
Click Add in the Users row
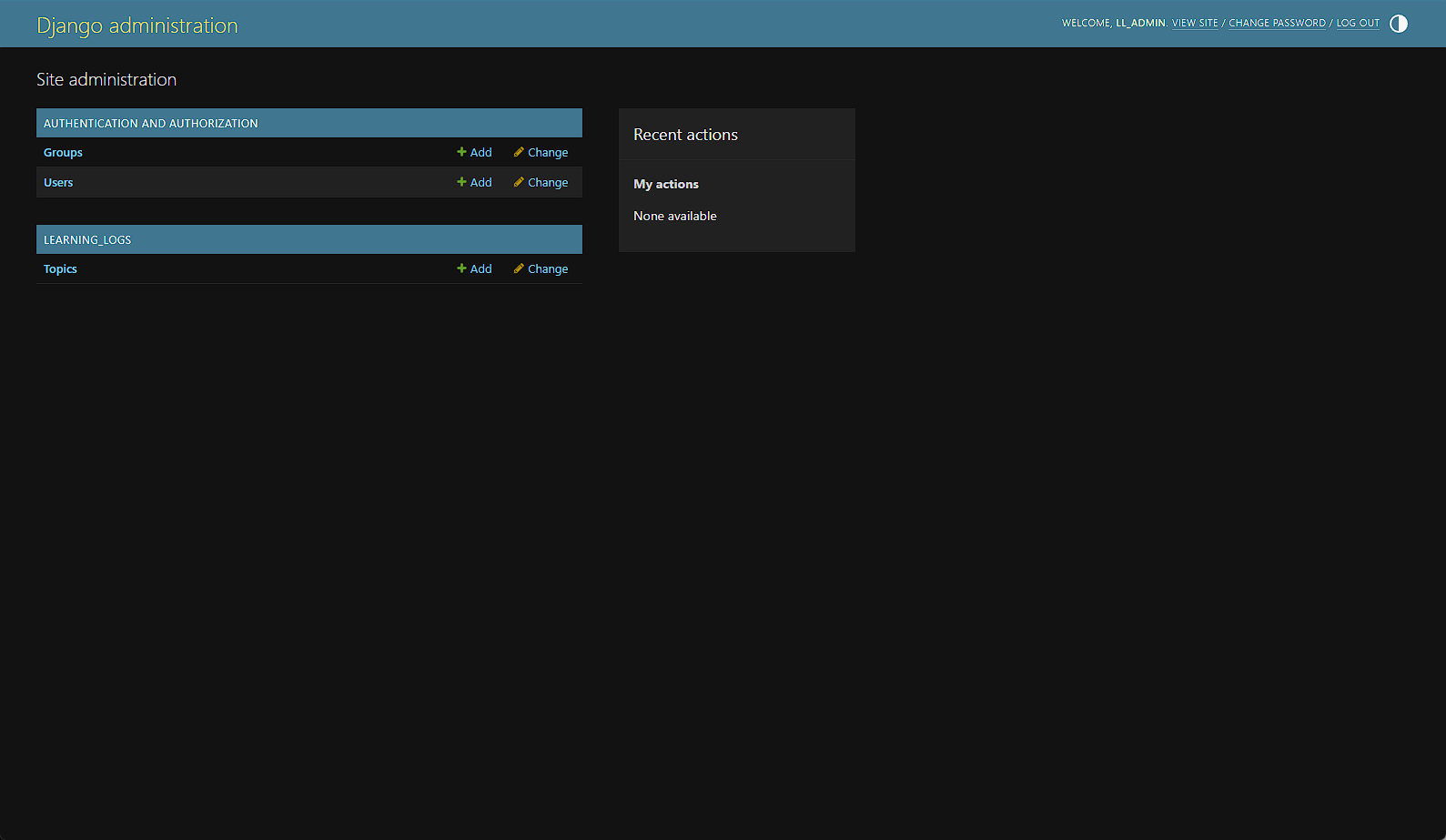[474, 182]
